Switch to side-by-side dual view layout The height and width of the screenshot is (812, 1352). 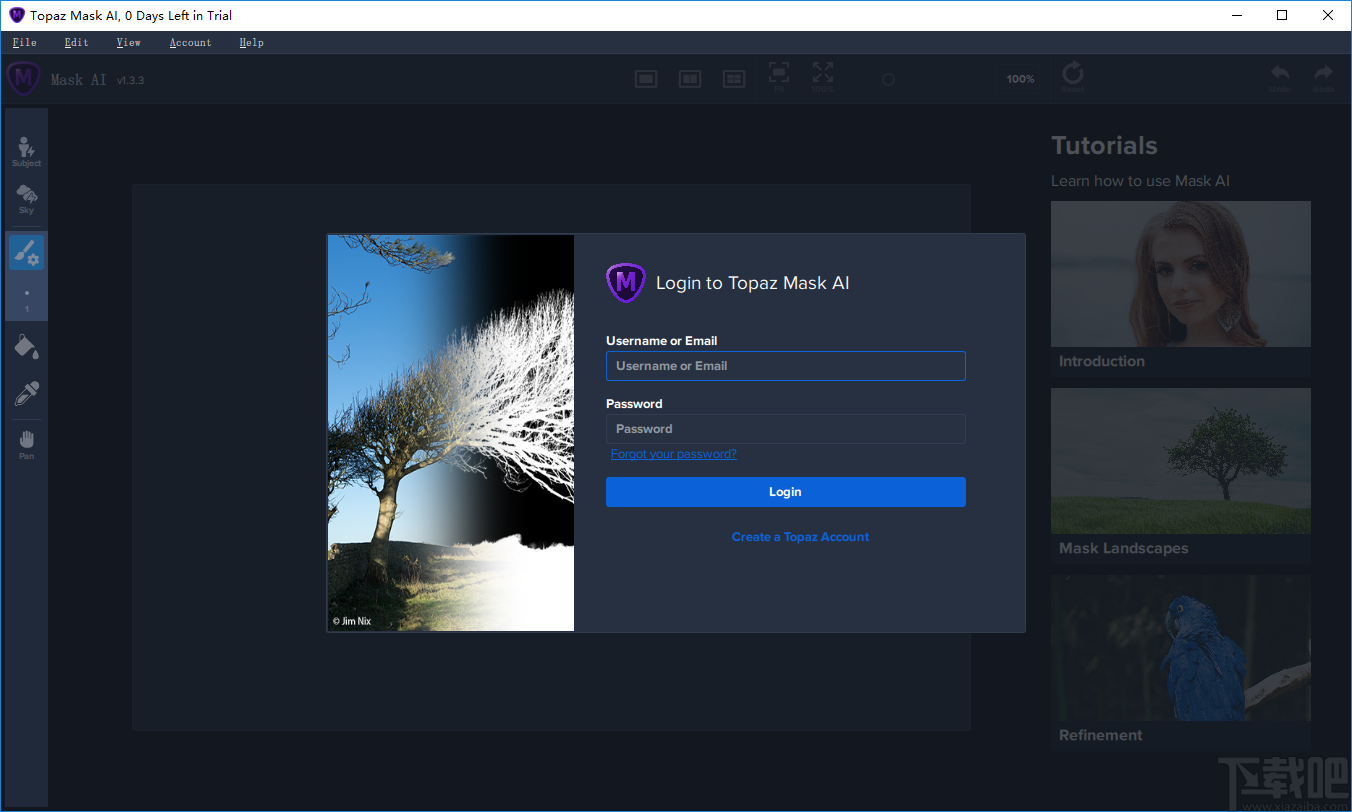coord(690,79)
